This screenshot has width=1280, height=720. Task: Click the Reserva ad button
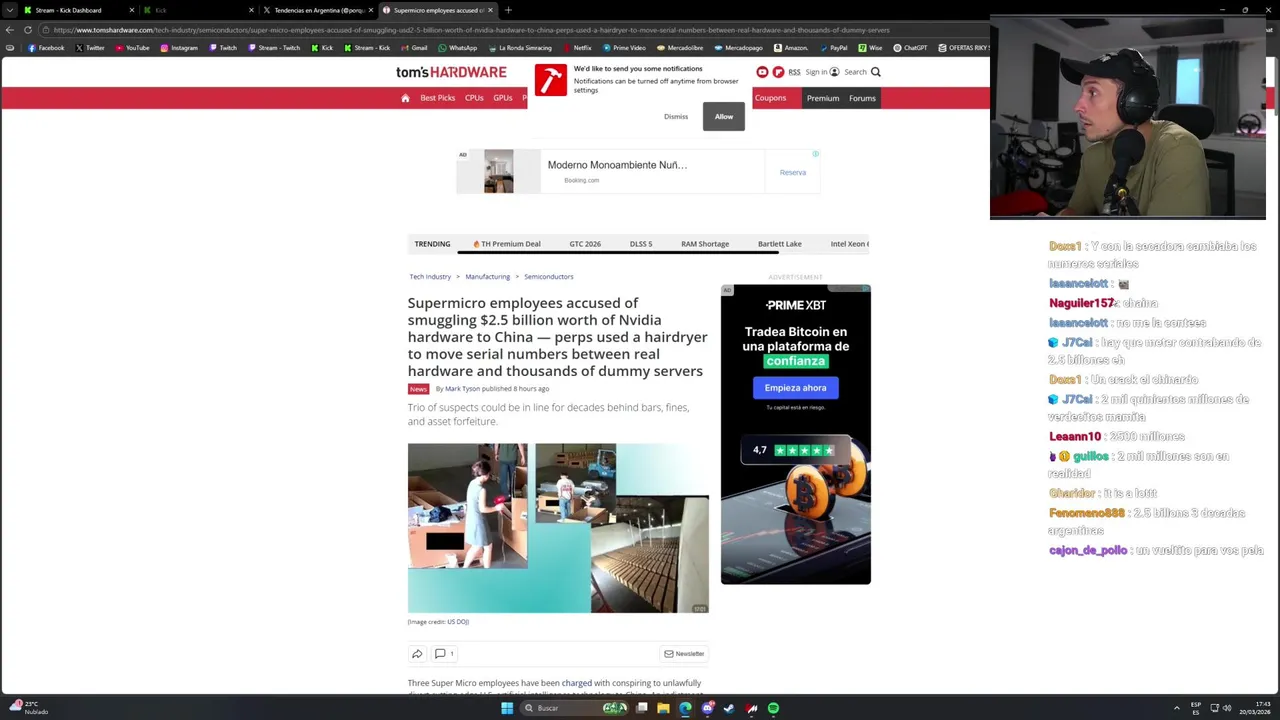(x=793, y=172)
